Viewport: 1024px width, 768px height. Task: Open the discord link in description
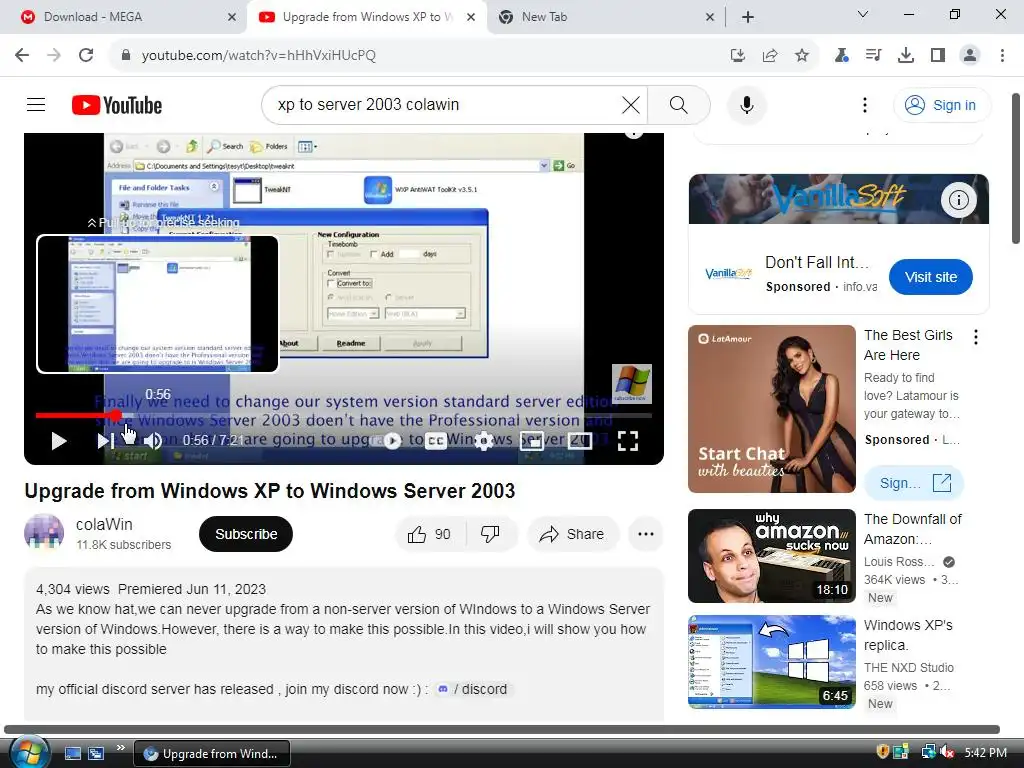pos(474,689)
